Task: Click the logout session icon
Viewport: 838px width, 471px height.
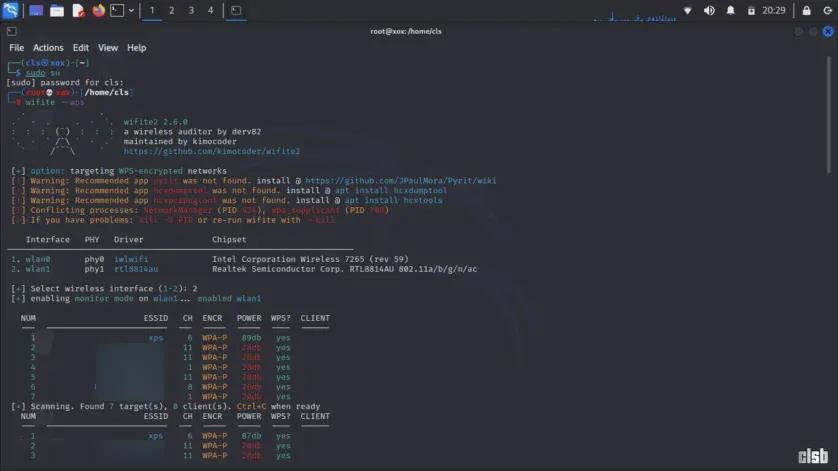Action: click(827, 10)
